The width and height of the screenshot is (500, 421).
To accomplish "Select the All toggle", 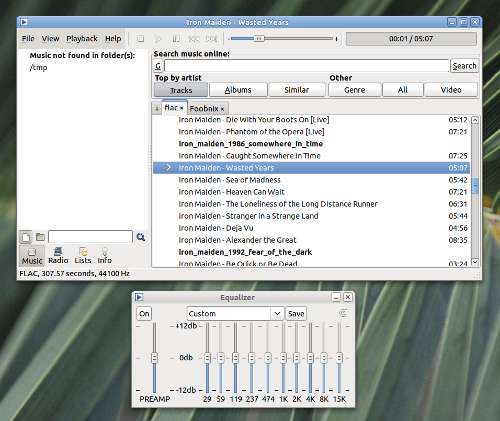I will click(403, 90).
